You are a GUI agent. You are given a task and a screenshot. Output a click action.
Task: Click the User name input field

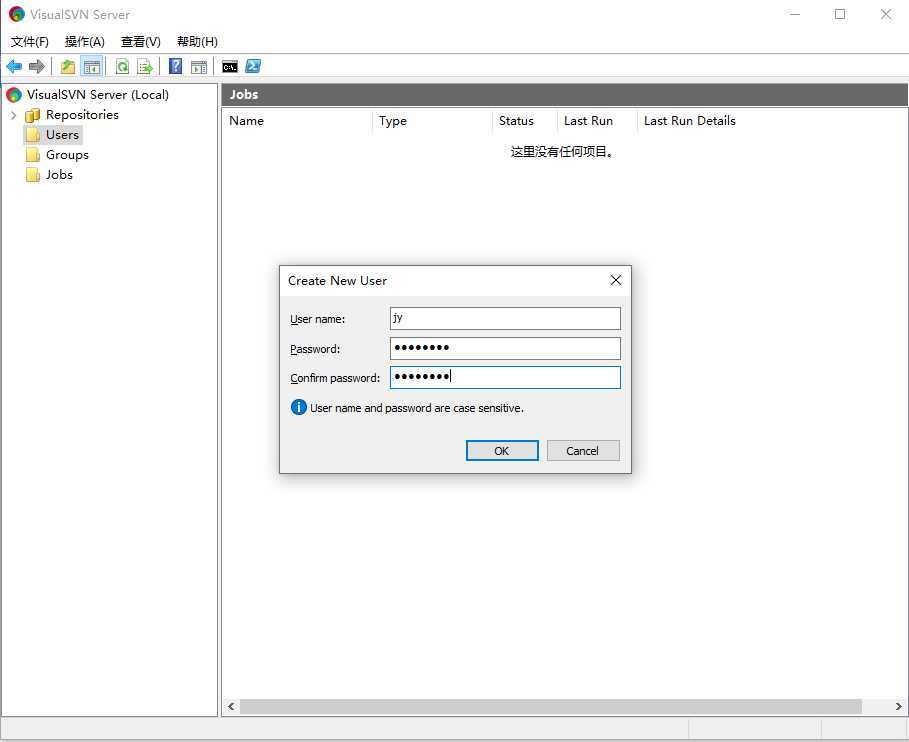(x=505, y=318)
